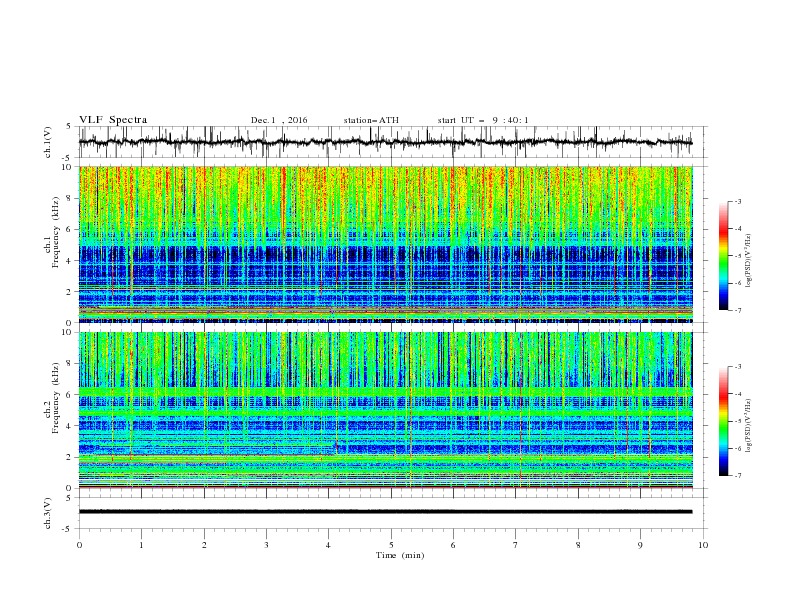Viewport: 792px width, 612px height.
Task: Click tick label '4' on Time axis
Action: tap(329, 545)
